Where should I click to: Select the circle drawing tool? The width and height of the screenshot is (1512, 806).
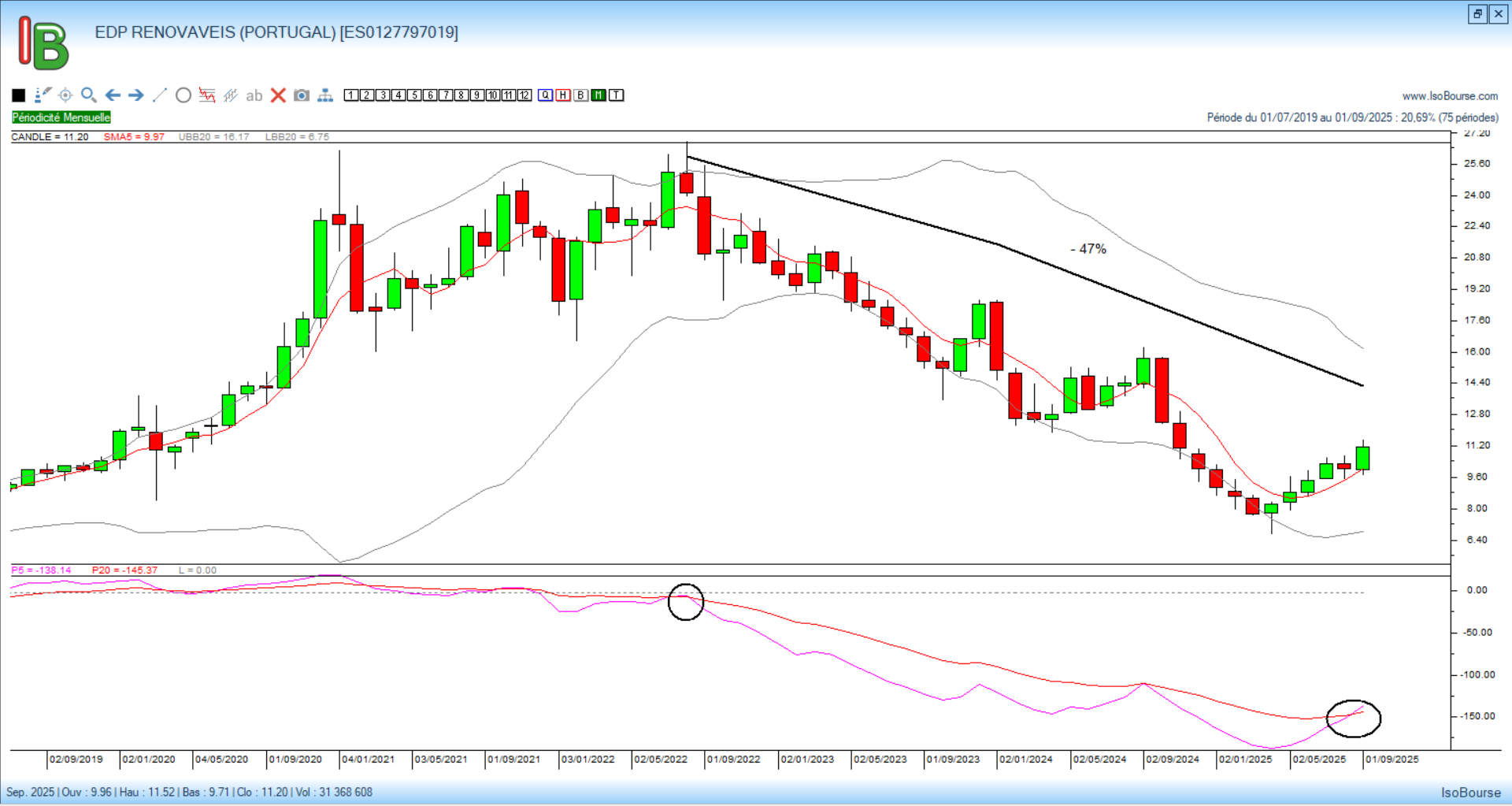point(183,95)
